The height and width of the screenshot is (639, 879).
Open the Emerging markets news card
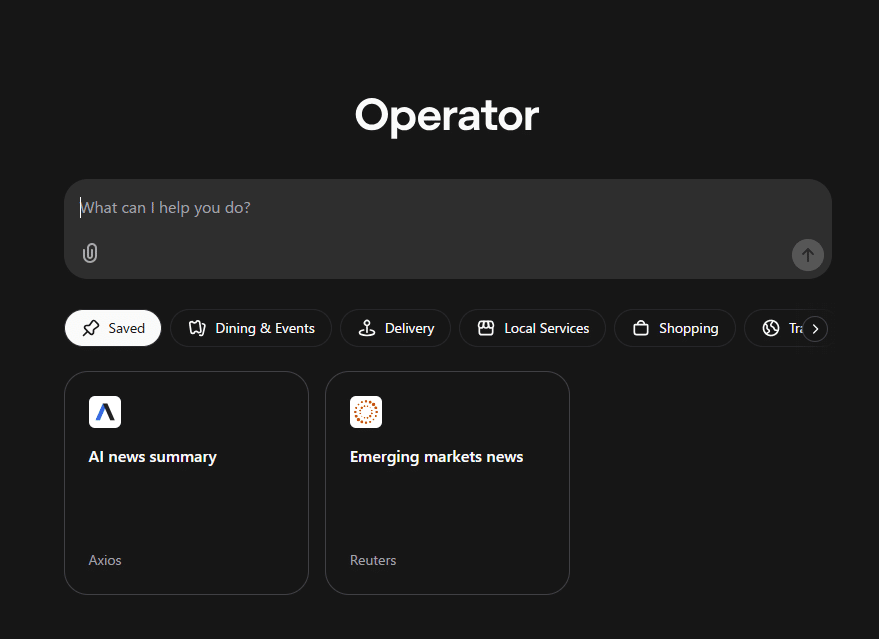pyautogui.click(x=447, y=483)
